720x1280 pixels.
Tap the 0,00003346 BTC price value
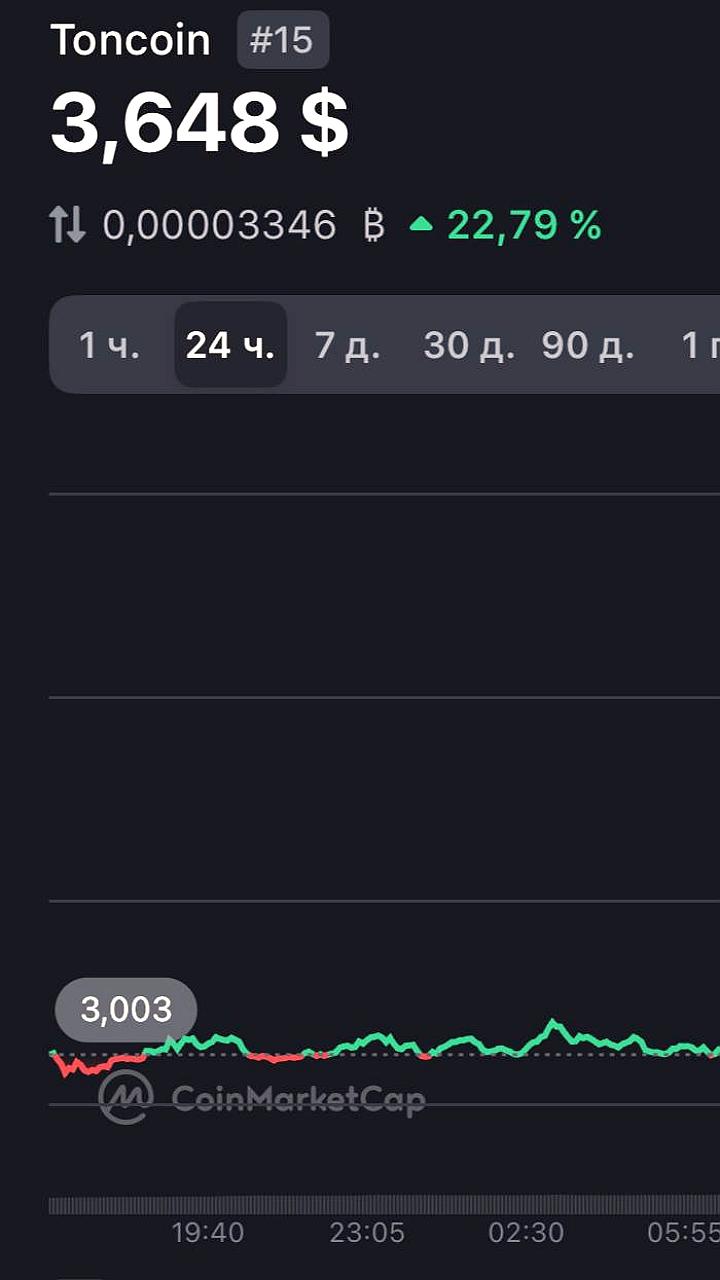(x=220, y=225)
